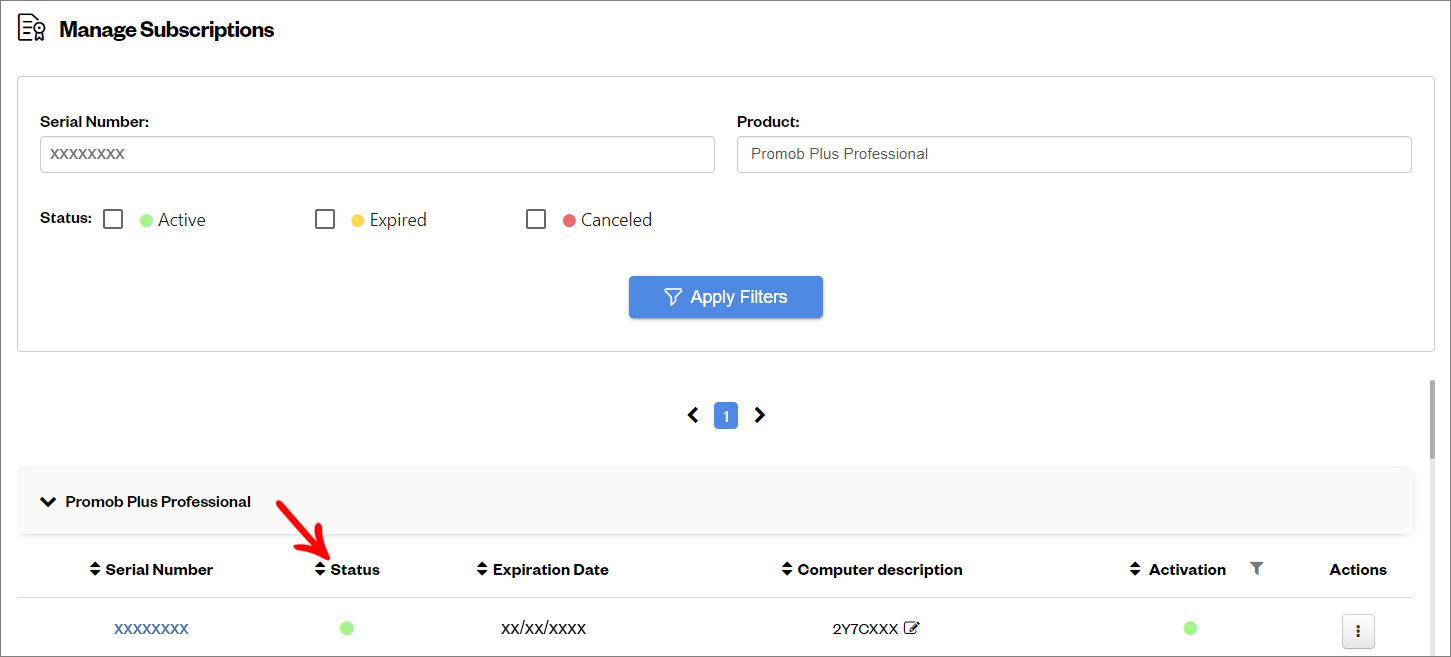Click the Expired filter label
Viewport: 1451px width, 657px height.
click(398, 220)
